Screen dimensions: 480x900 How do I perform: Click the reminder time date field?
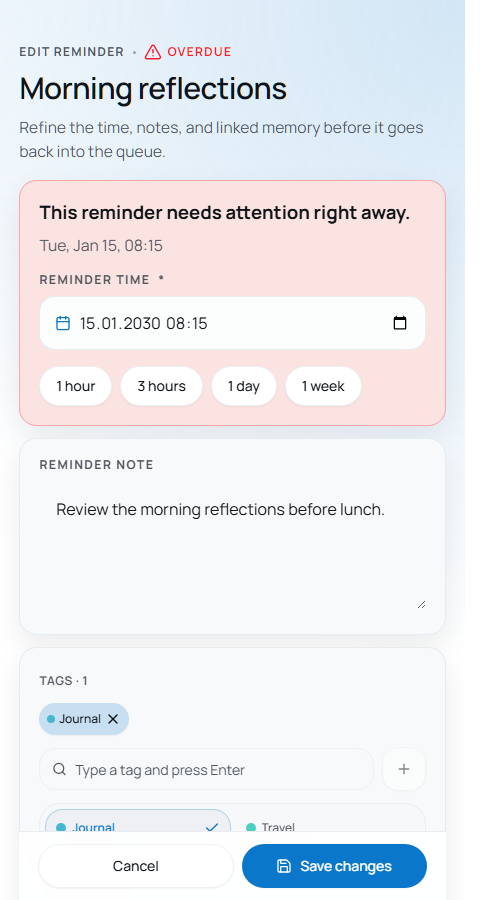tap(232, 323)
